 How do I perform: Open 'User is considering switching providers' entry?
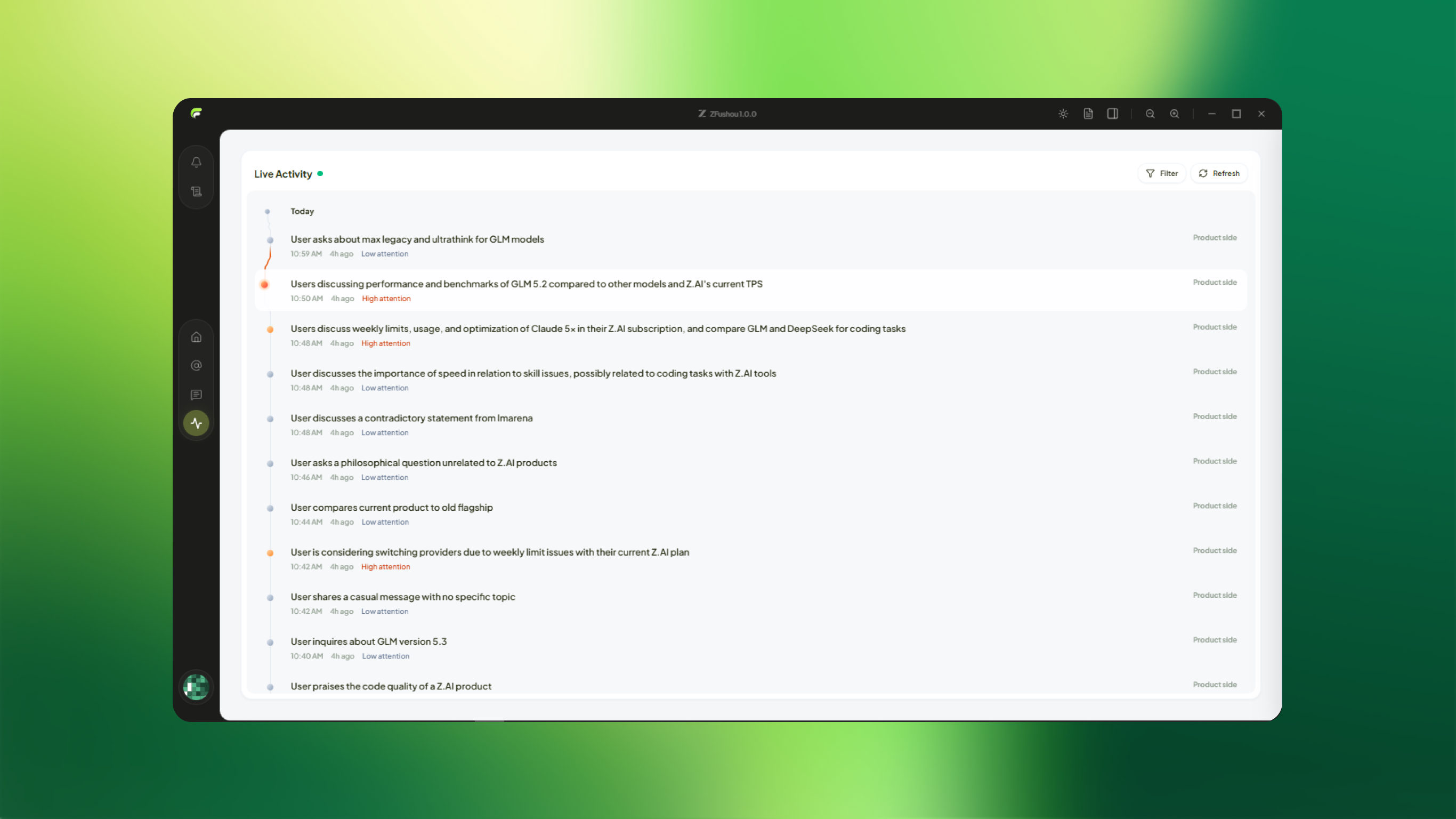(x=750, y=559)
